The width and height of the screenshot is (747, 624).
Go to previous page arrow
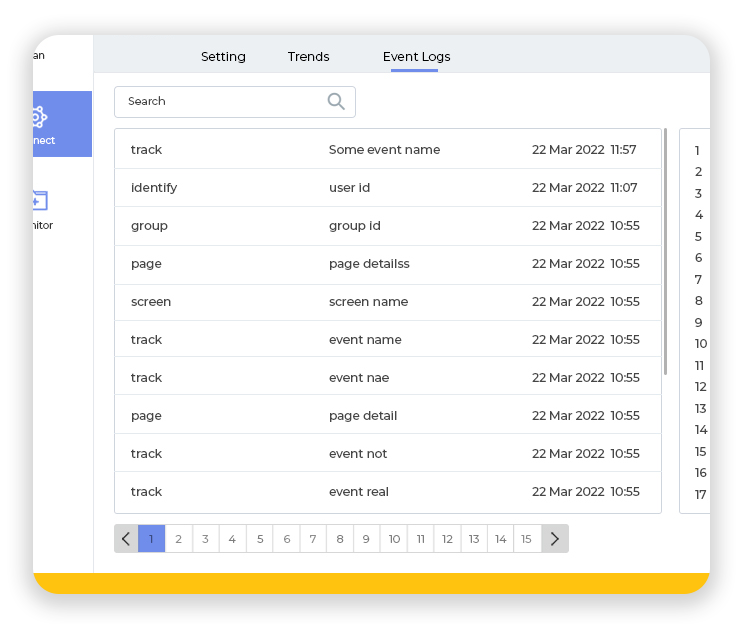tap(126, 539)
